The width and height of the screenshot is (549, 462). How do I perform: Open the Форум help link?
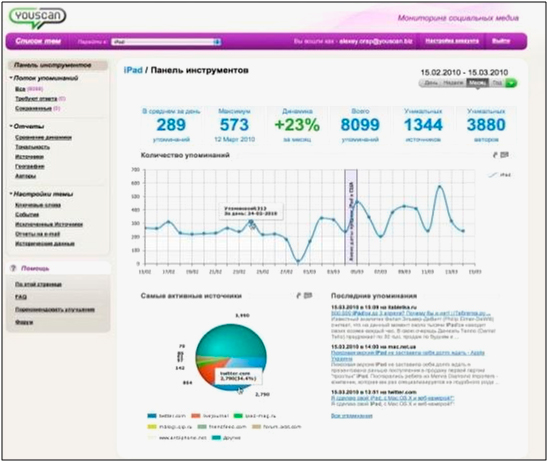coord(24,322)
